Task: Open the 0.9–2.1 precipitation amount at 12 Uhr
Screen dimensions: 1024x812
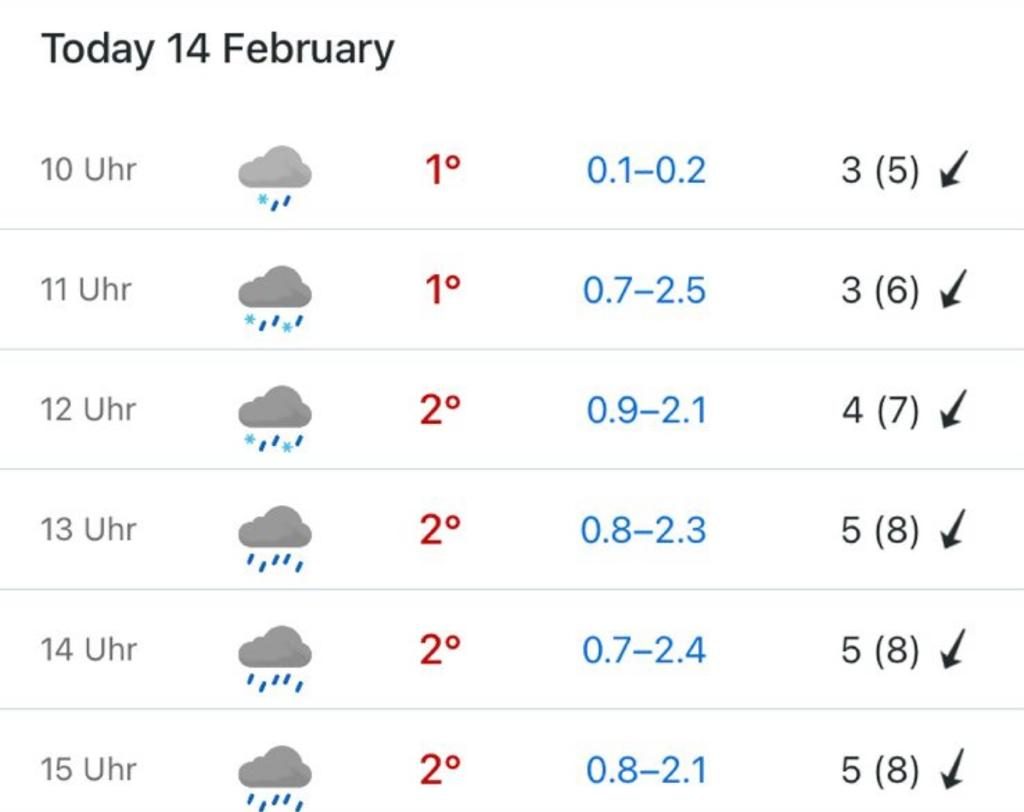Action: 647,410
